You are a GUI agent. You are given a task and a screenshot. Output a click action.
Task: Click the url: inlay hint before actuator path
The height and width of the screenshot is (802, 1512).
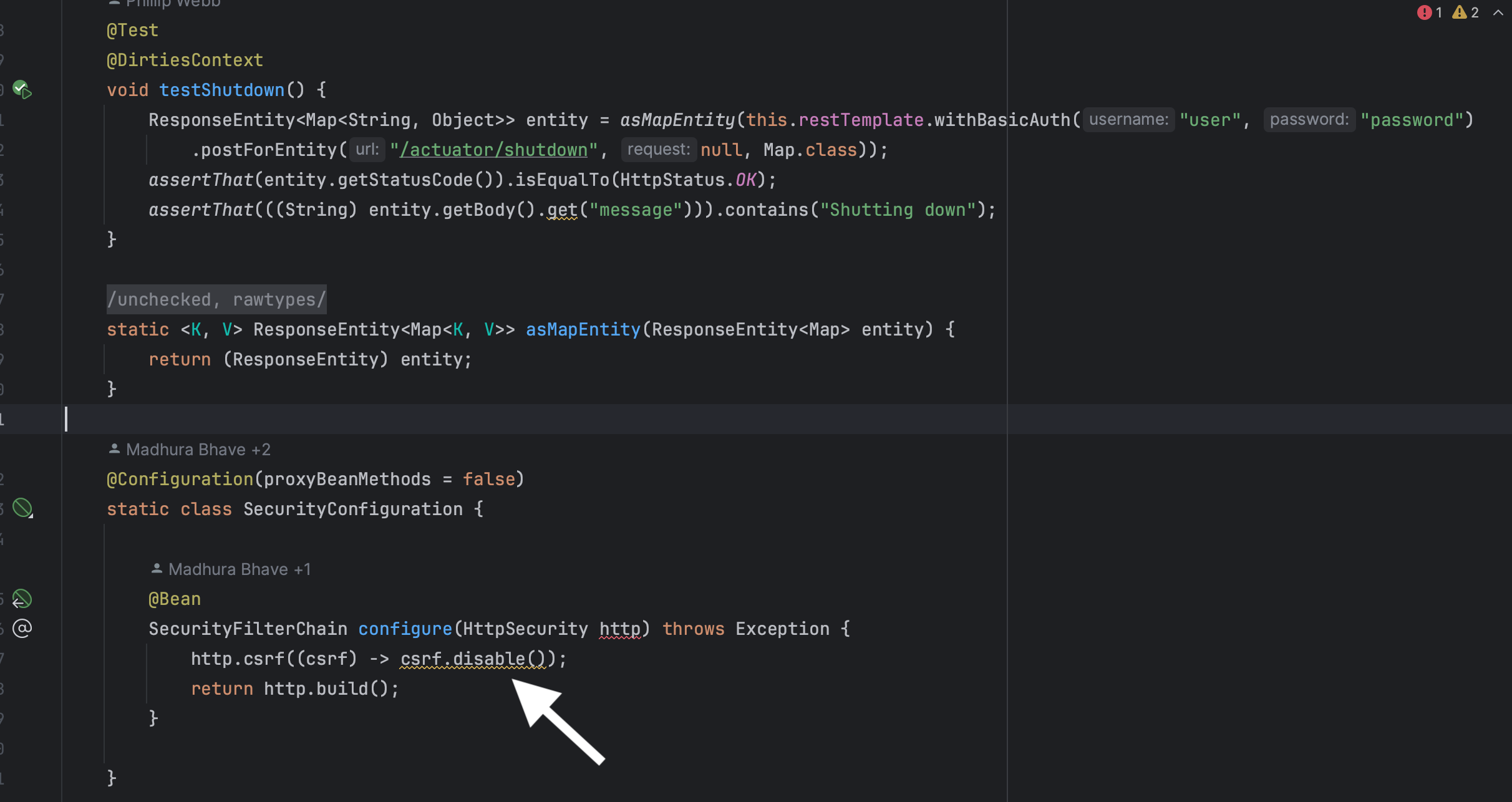click(367, 150)
